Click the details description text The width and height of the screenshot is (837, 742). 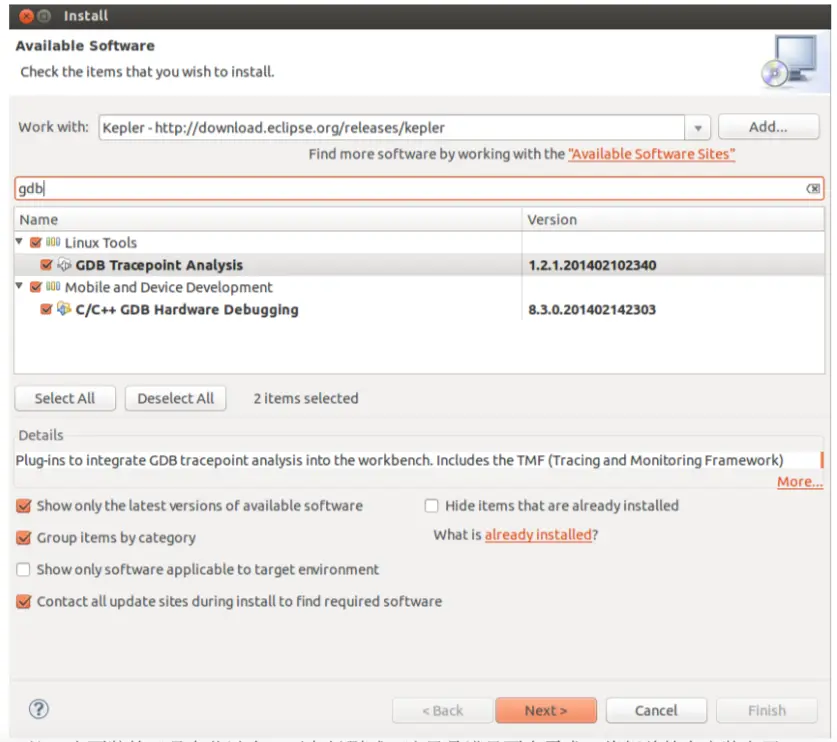coord(399,460)
